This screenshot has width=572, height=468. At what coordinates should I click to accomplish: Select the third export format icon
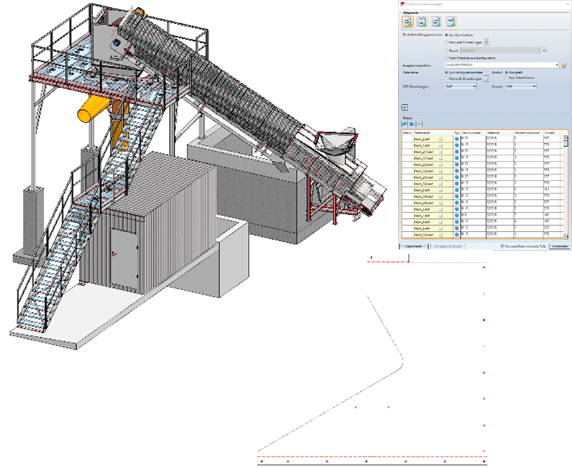(437, 22)
